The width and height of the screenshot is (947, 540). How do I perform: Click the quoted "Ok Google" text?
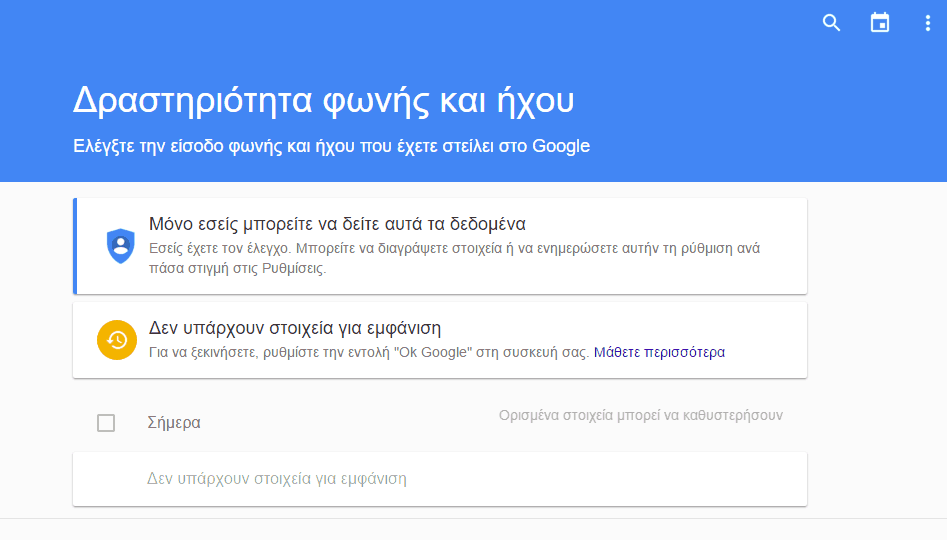[x=433, y=352]
